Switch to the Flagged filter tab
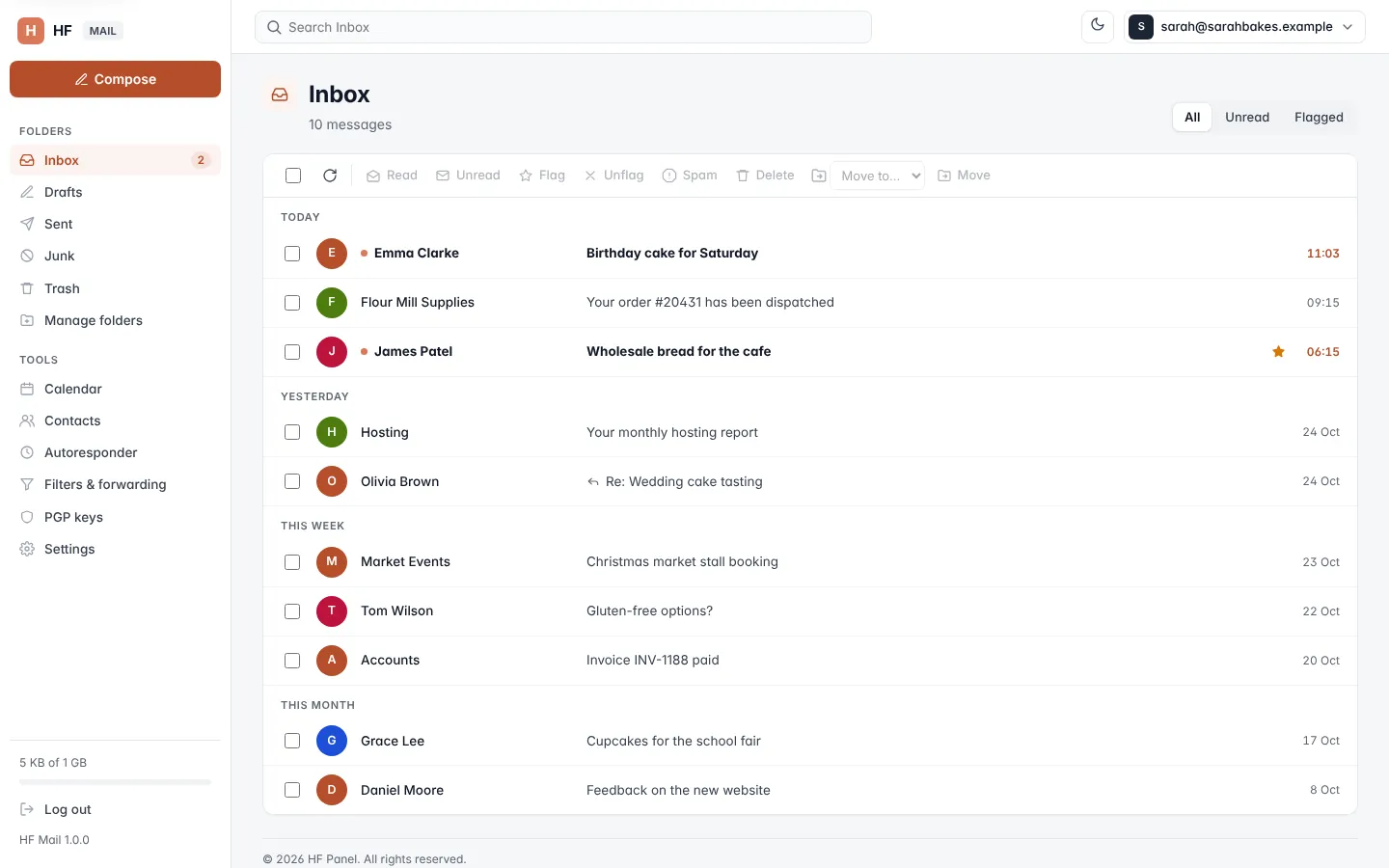Screen dimensions: 1389x868 pos(1319,117)
